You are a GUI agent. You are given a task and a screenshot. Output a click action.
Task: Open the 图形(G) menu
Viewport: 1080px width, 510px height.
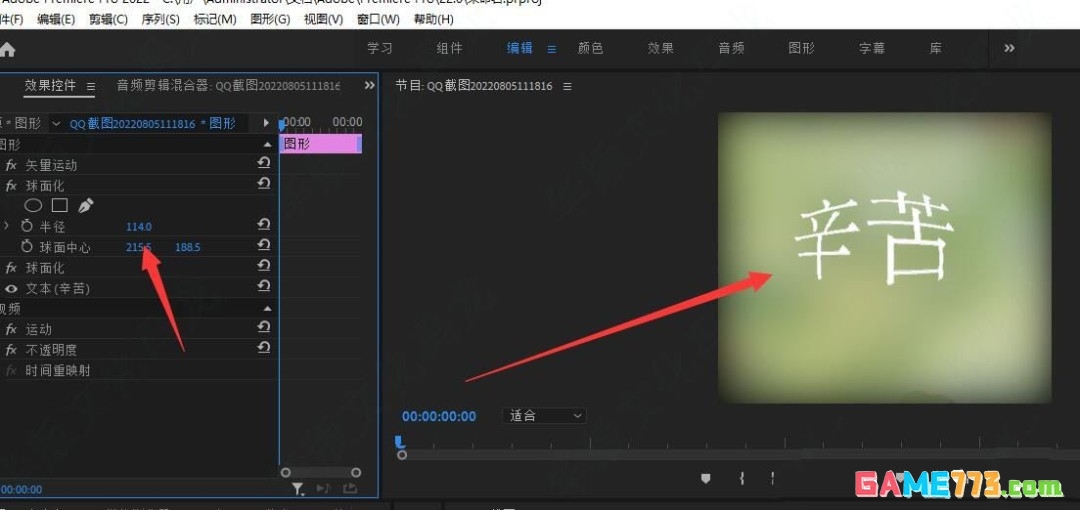click(270, 19)
